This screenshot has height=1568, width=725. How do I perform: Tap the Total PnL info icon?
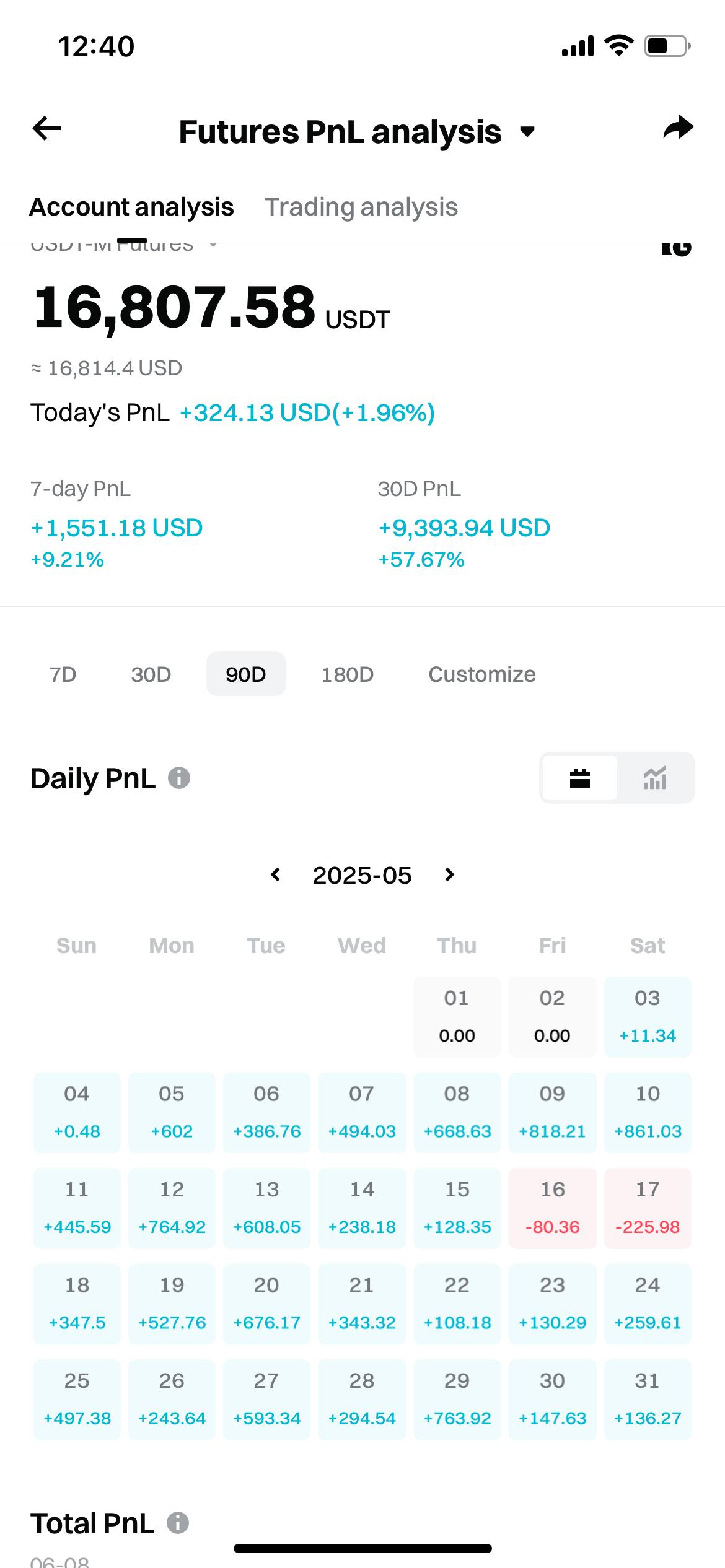[x=178, y=1523]
